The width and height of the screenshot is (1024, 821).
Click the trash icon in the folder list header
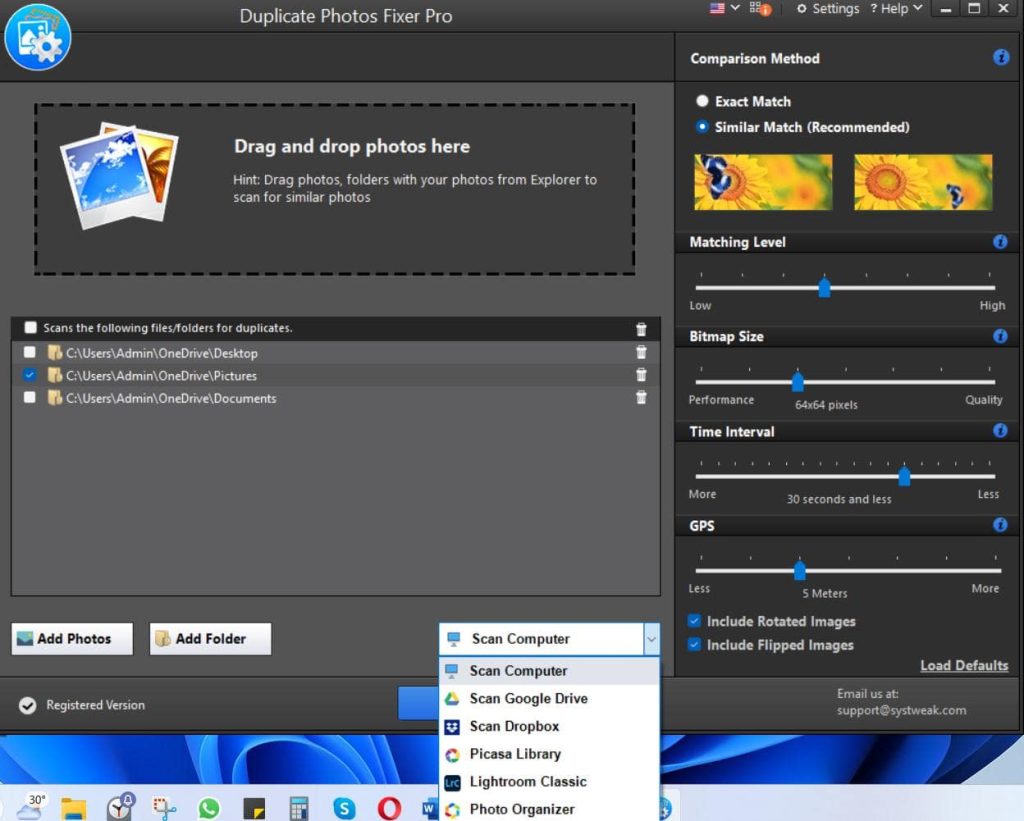click(x=641, y=329)
